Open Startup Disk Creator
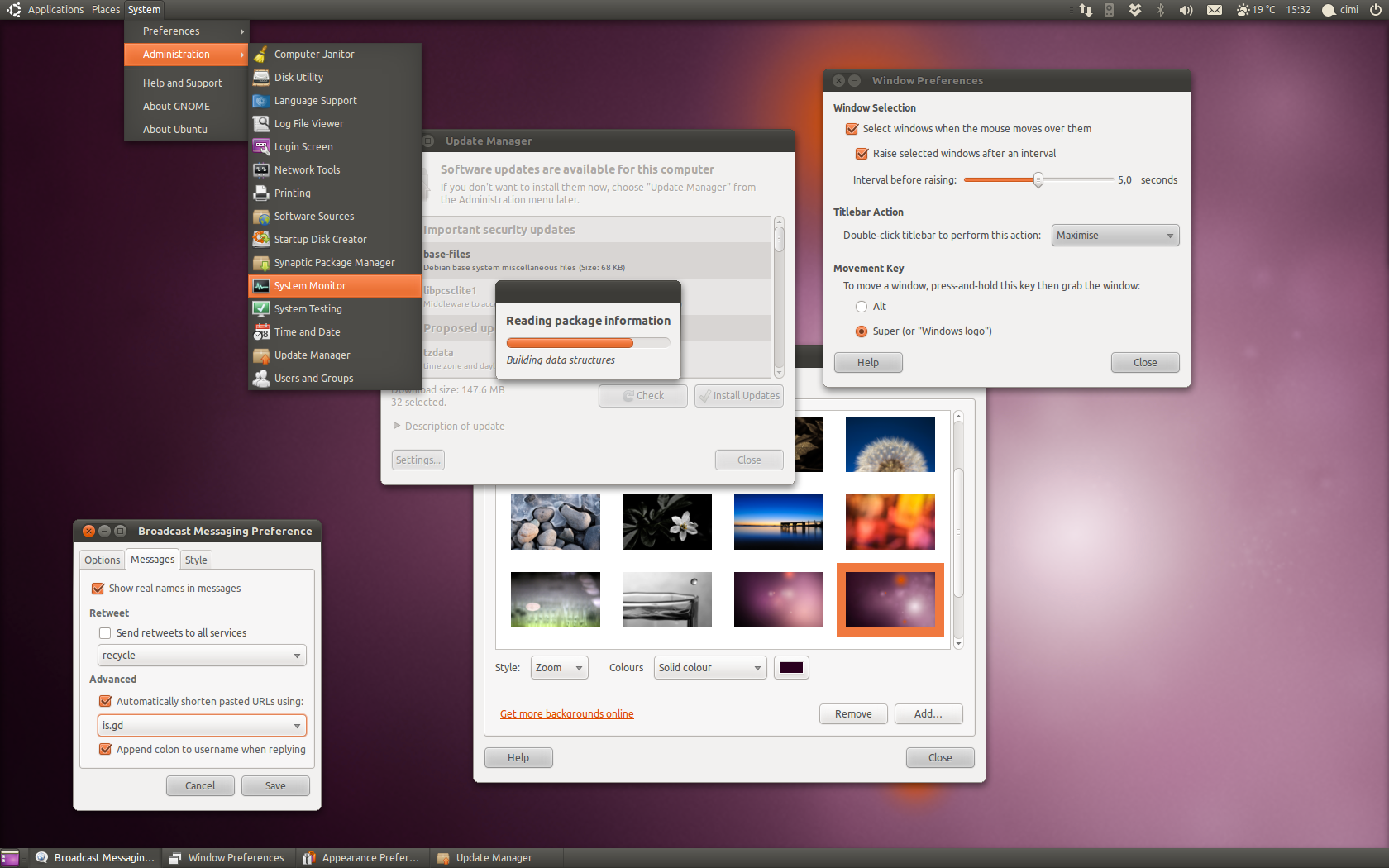This screenshot has height=868, width=1389. pos(320,240)
